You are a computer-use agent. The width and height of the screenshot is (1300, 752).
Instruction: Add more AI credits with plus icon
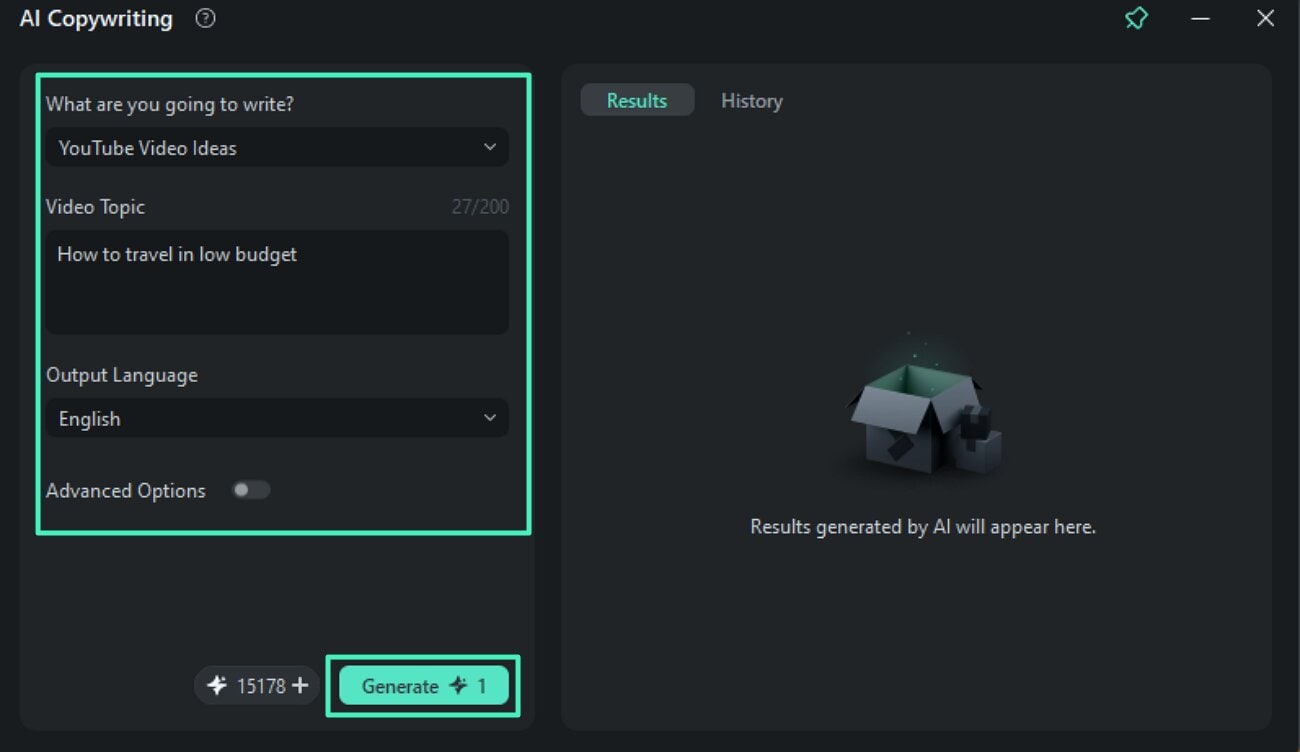[x=300, y=686]
